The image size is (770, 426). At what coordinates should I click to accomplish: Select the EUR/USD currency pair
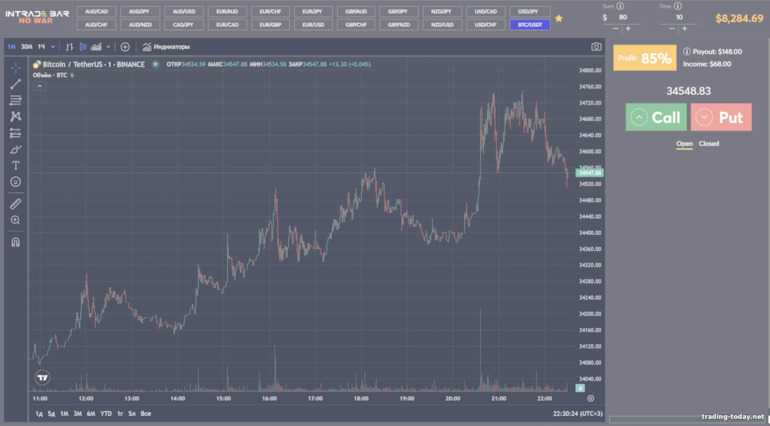point(313,25)
